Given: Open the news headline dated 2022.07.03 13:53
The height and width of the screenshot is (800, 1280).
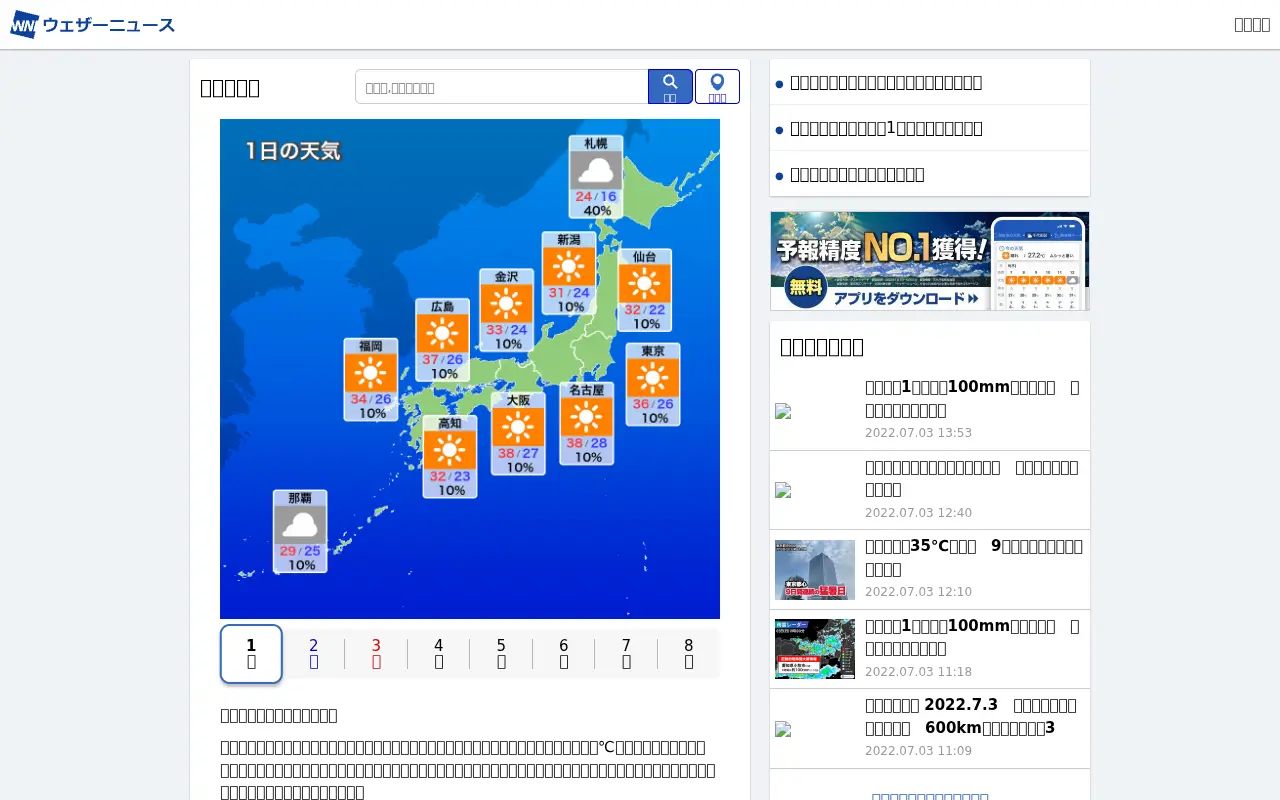Looking at the screenshot, I should coord(972,398).
